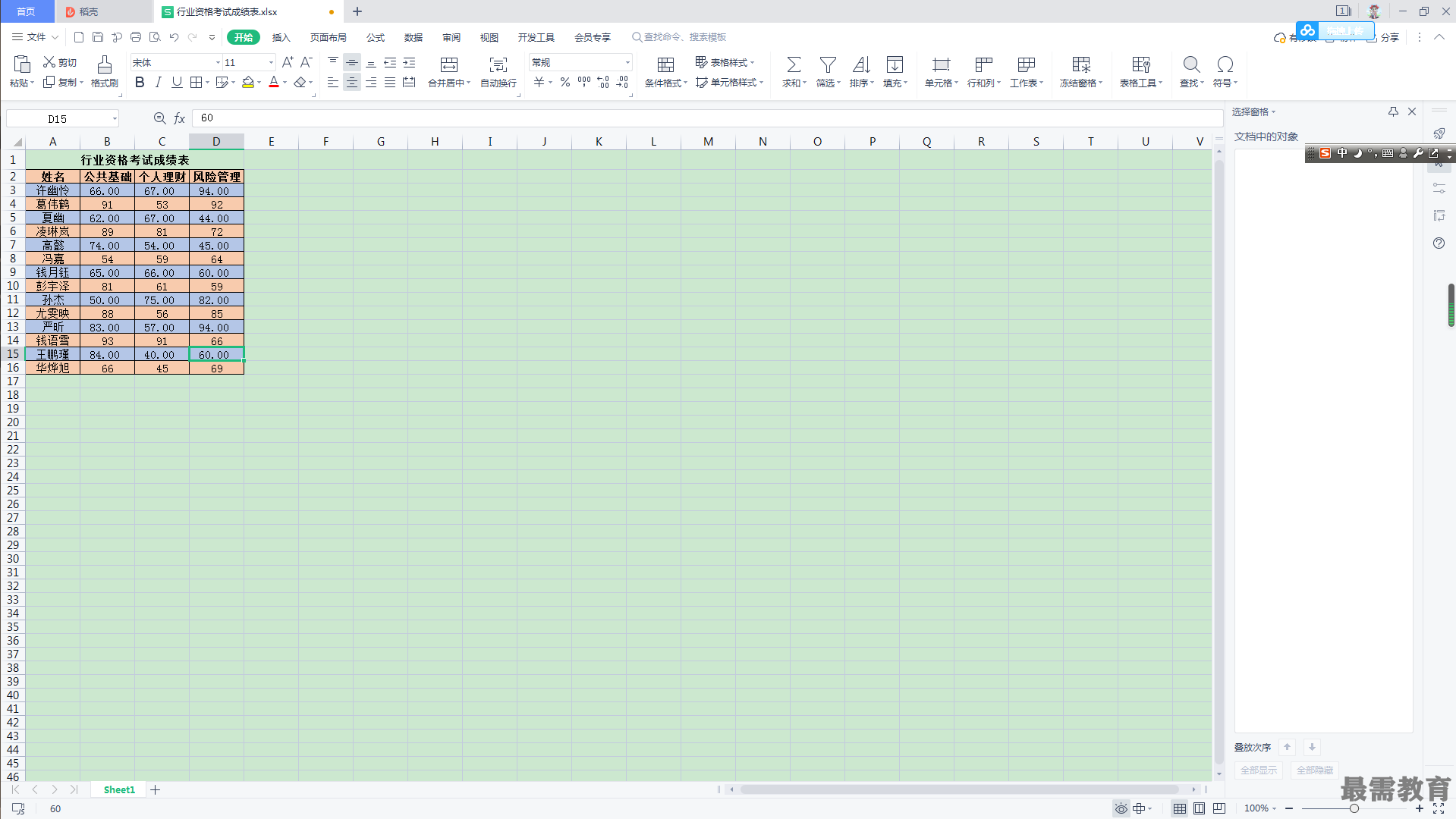Open print preview icon
Image resolution: width=1456 pixels, height=819 pixels.
coord(155,37)
